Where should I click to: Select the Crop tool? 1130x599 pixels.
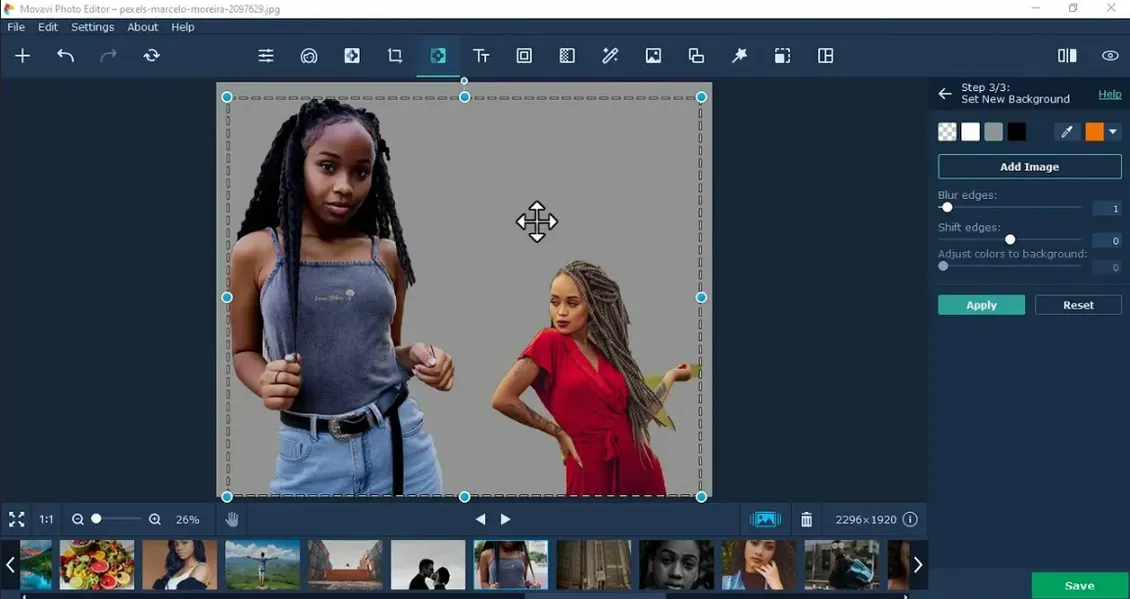(x=395, y=56)
